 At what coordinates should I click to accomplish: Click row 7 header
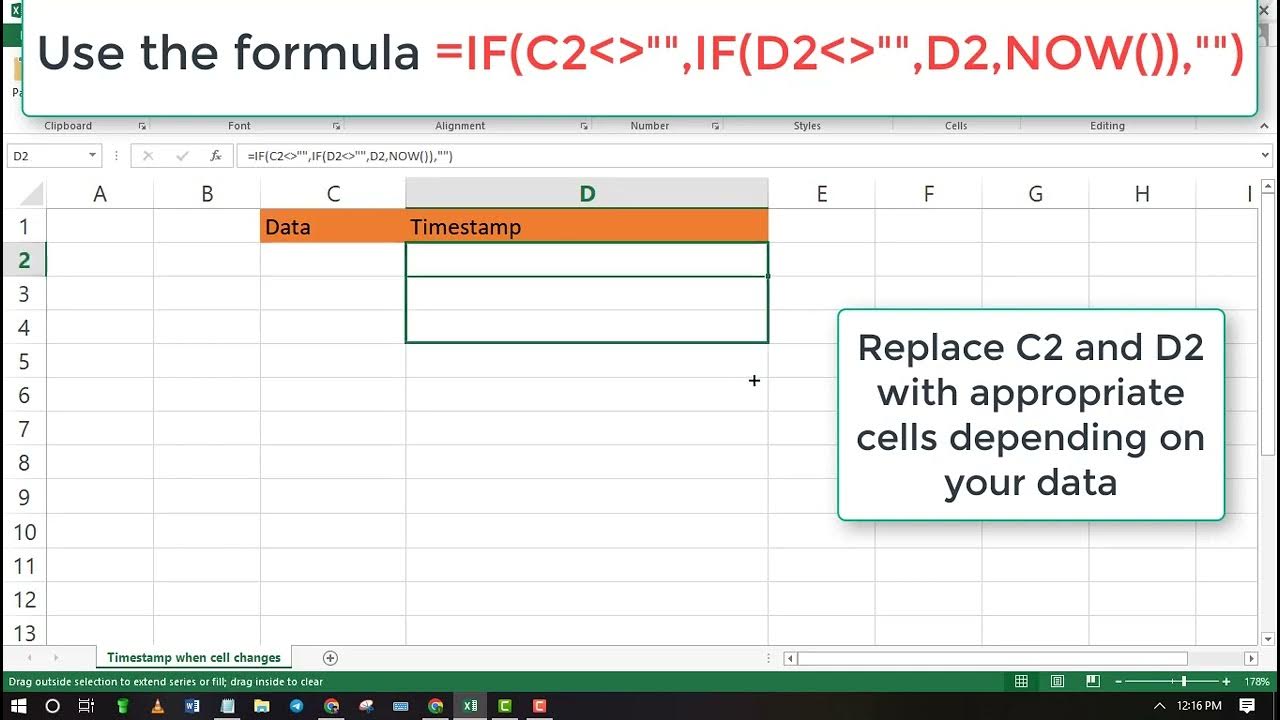click(x=24, y=430)
